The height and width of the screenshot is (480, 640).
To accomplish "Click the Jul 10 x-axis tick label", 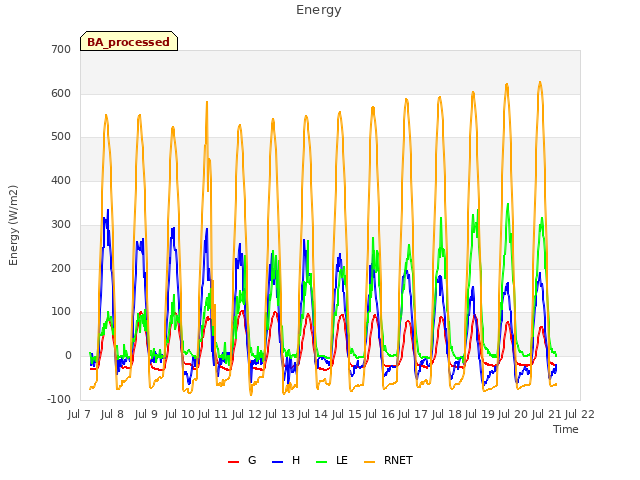I will (180, 414).
